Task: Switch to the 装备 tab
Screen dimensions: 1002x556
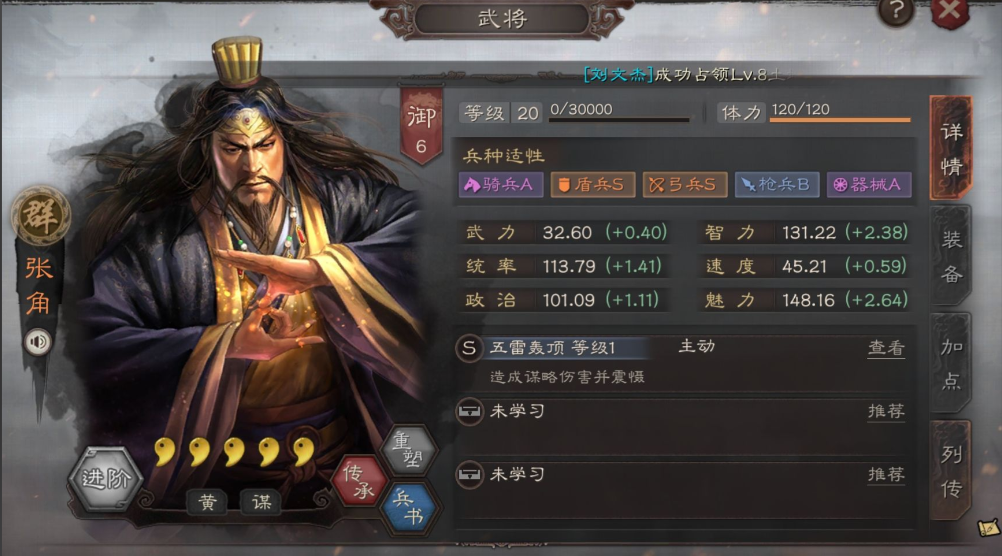Action: tap(952, 256)
